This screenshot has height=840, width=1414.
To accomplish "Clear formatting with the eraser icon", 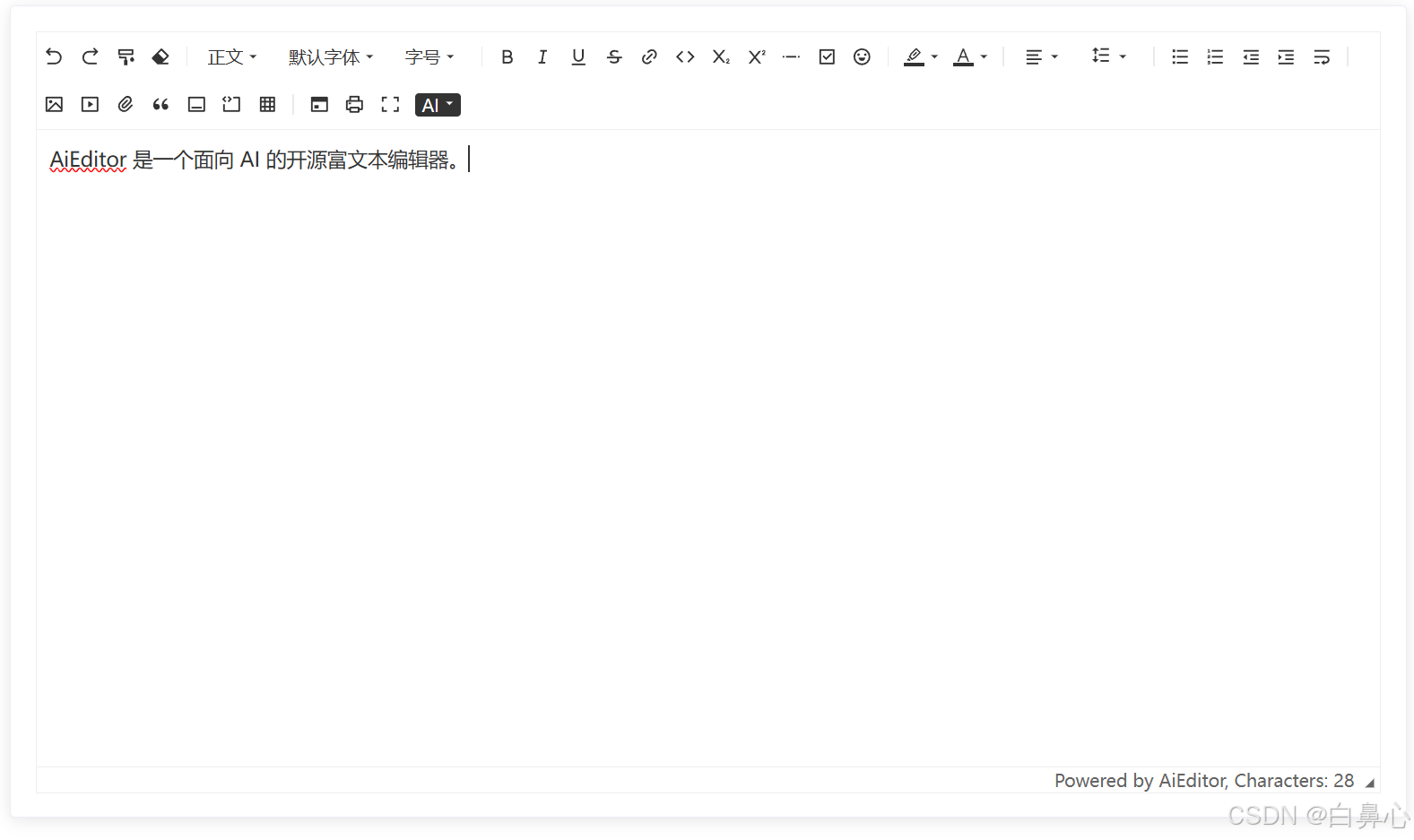I will [160, 56].
